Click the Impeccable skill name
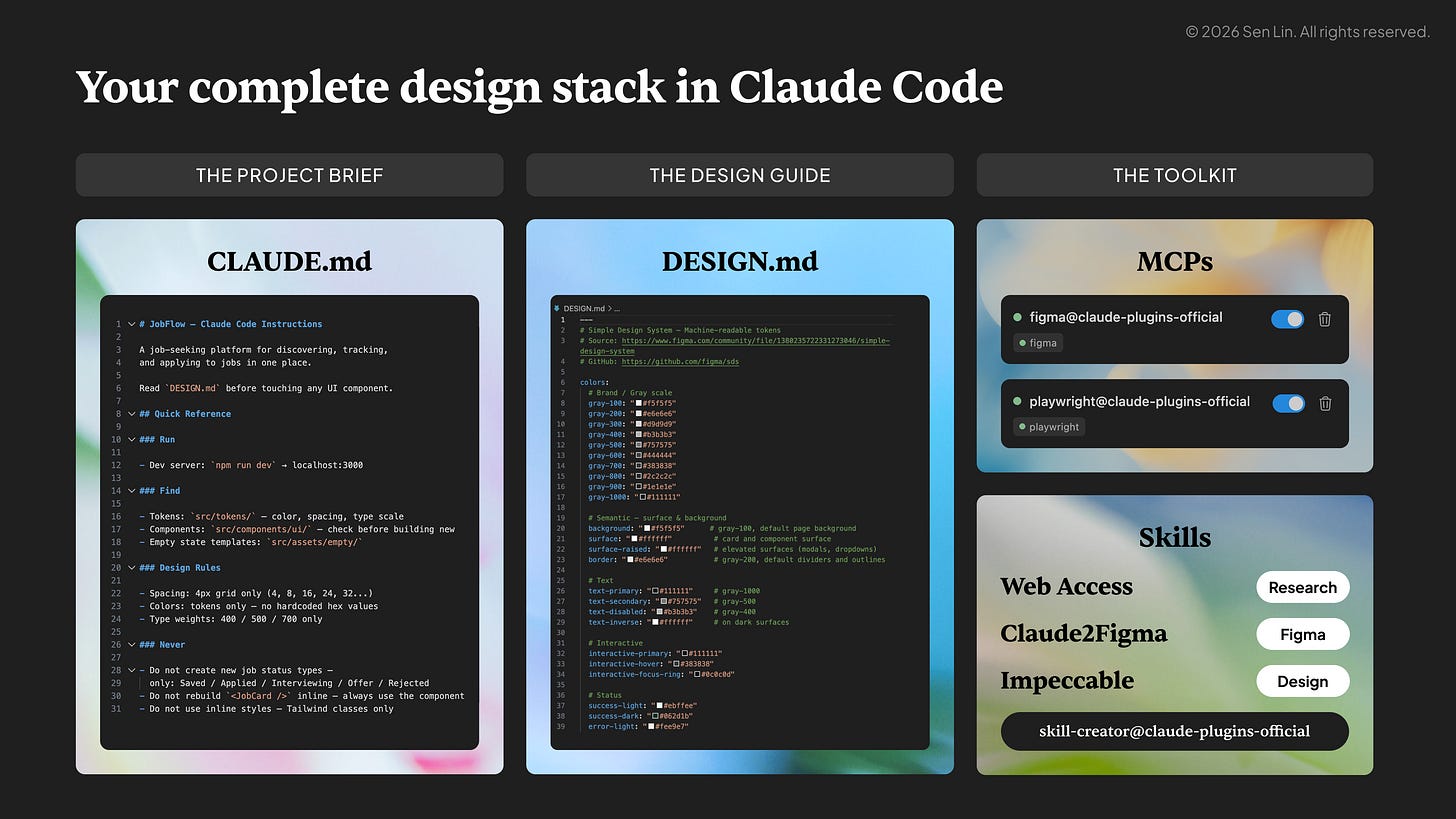This screenshot has width=1456, height=819. 1067,681
